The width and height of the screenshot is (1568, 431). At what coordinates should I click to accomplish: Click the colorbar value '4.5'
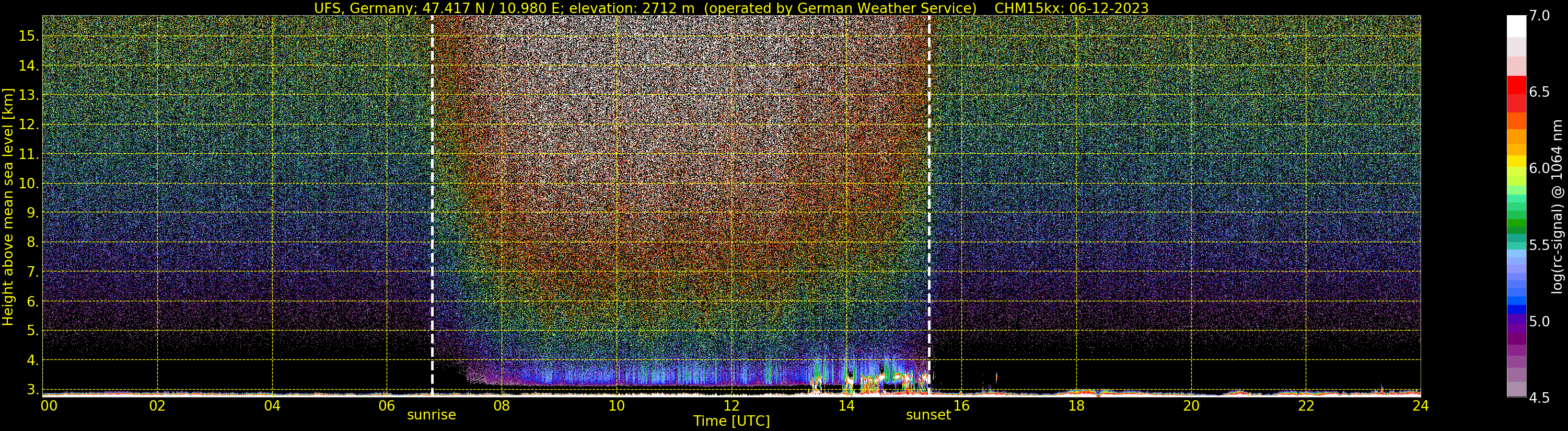[x=1539, y=398]
